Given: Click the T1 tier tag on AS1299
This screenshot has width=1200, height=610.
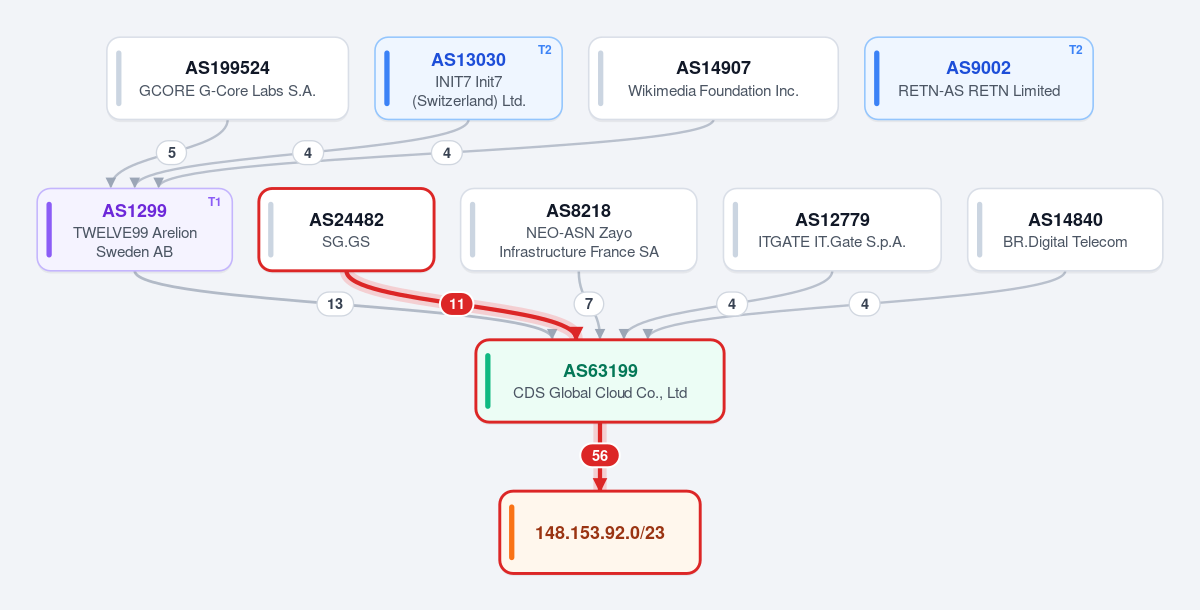Looking at the screenshot, I should (x=214, y=202).
